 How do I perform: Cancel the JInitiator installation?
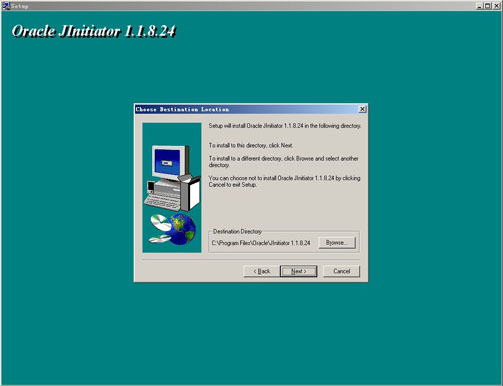342,271
